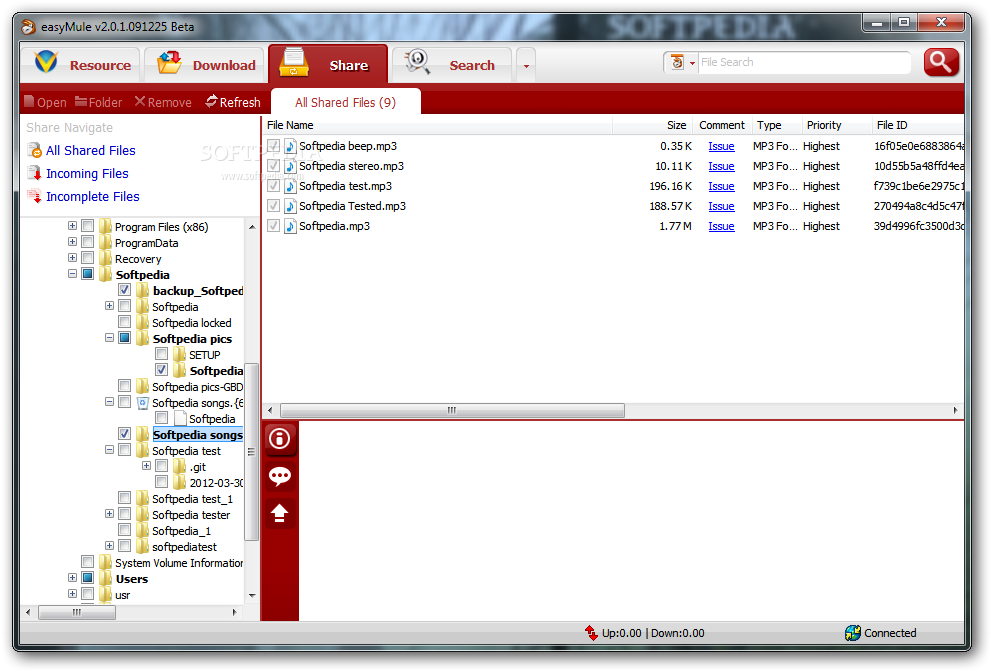Viewport: 992px width, 672px height.
Task: Click the file list horizontal scrollbar thumb
Action: 452,410
